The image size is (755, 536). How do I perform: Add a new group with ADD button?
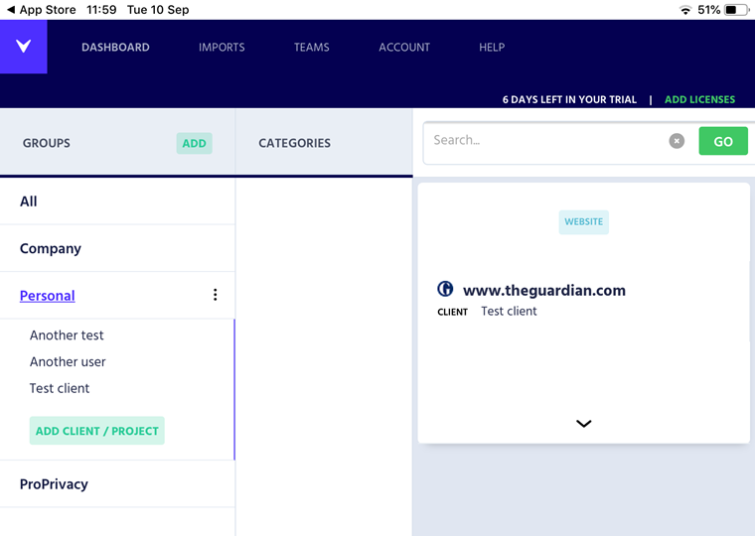(x=194, y=143)
